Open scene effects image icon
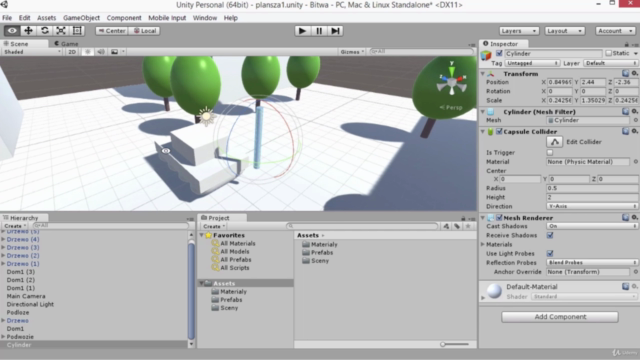This screenshot has width=640, height=360. tap(115, 52)
